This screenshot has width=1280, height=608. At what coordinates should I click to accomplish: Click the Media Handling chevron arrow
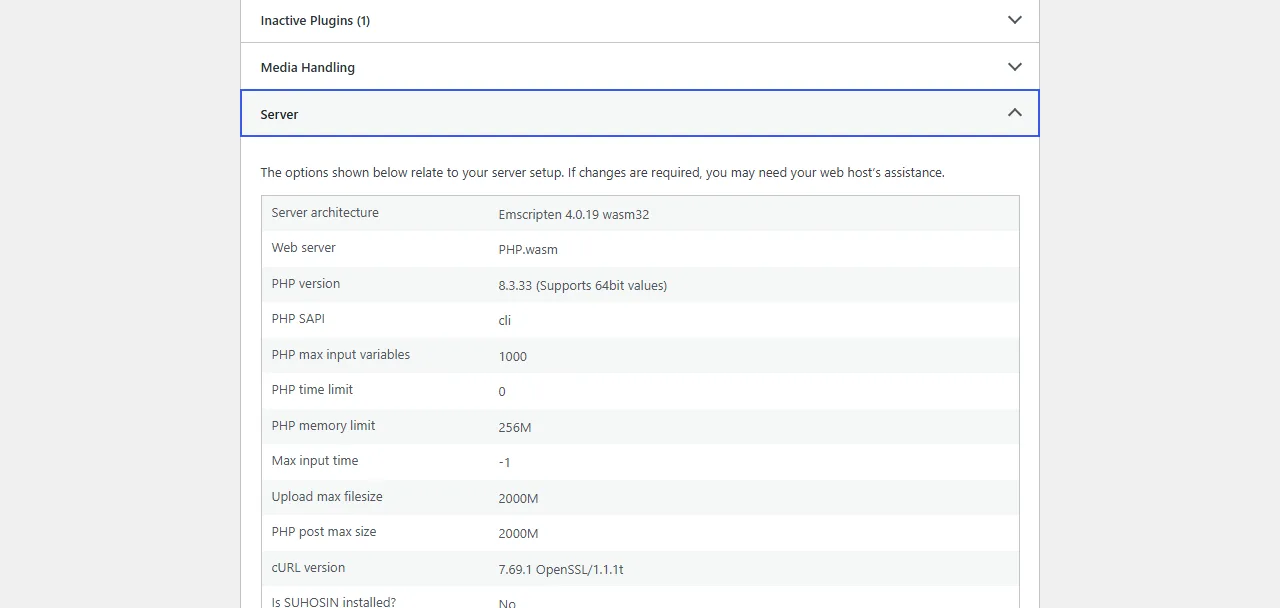click(x=1014, y=67)
